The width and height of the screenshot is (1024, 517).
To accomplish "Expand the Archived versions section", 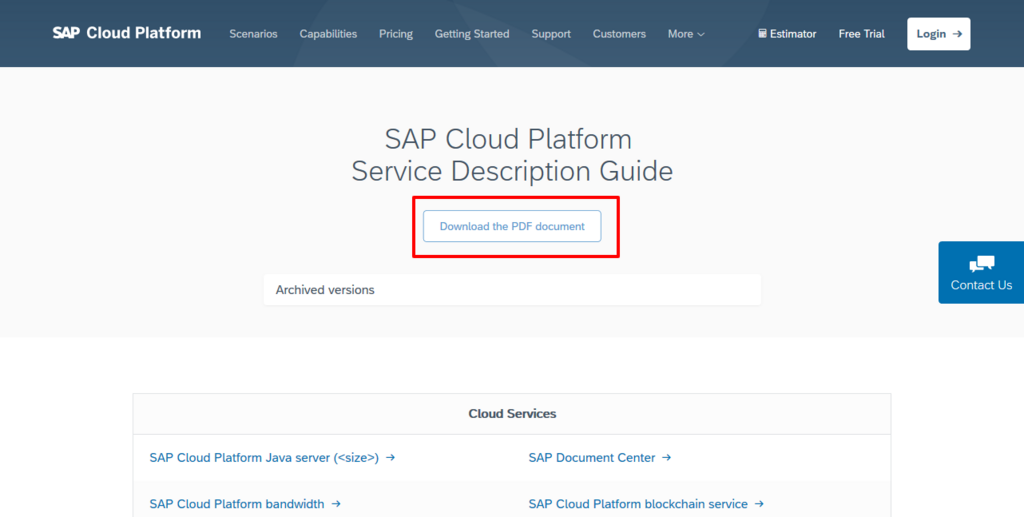I will [x=512, y=290].
